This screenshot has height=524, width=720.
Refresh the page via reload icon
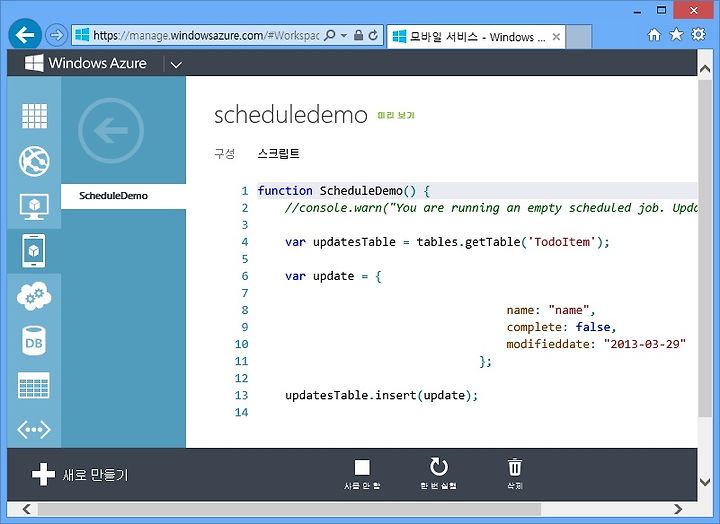point(373,35)
